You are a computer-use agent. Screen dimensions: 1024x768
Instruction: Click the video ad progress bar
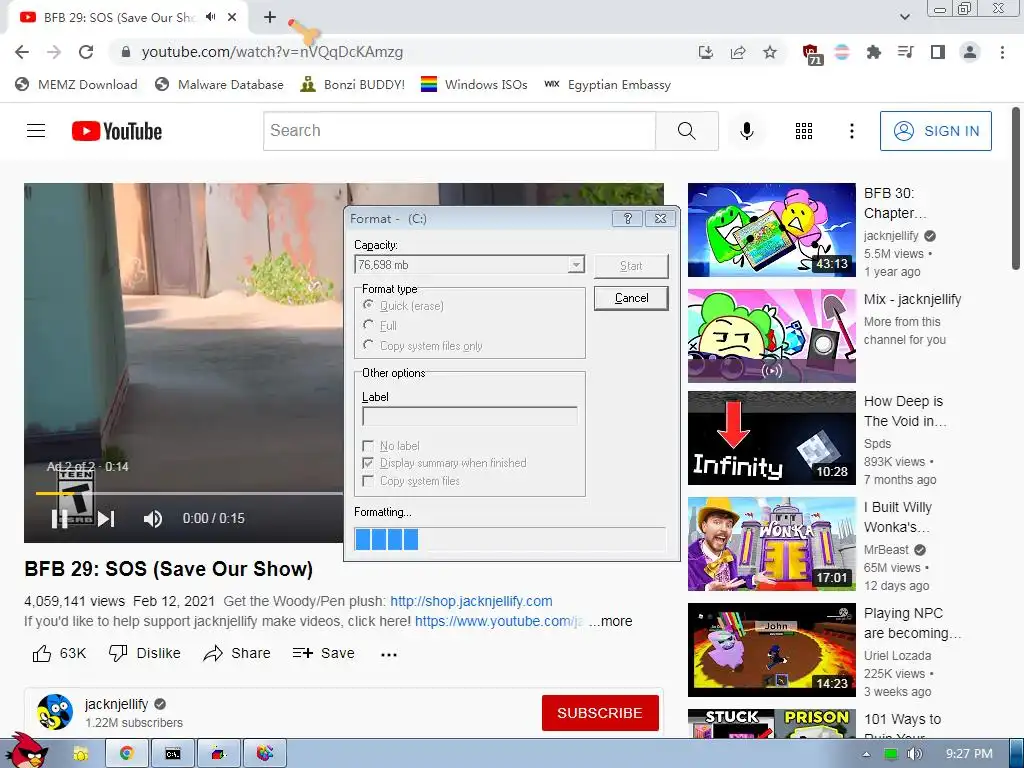tap(189, 494)
